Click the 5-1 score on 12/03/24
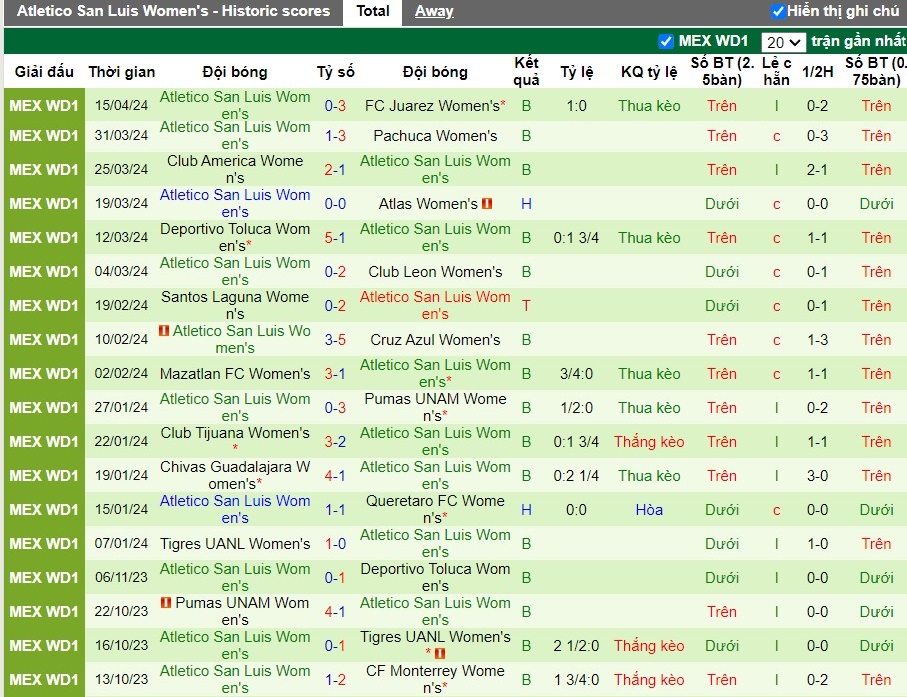Screen dimensions: 907x697 (335, 238)
